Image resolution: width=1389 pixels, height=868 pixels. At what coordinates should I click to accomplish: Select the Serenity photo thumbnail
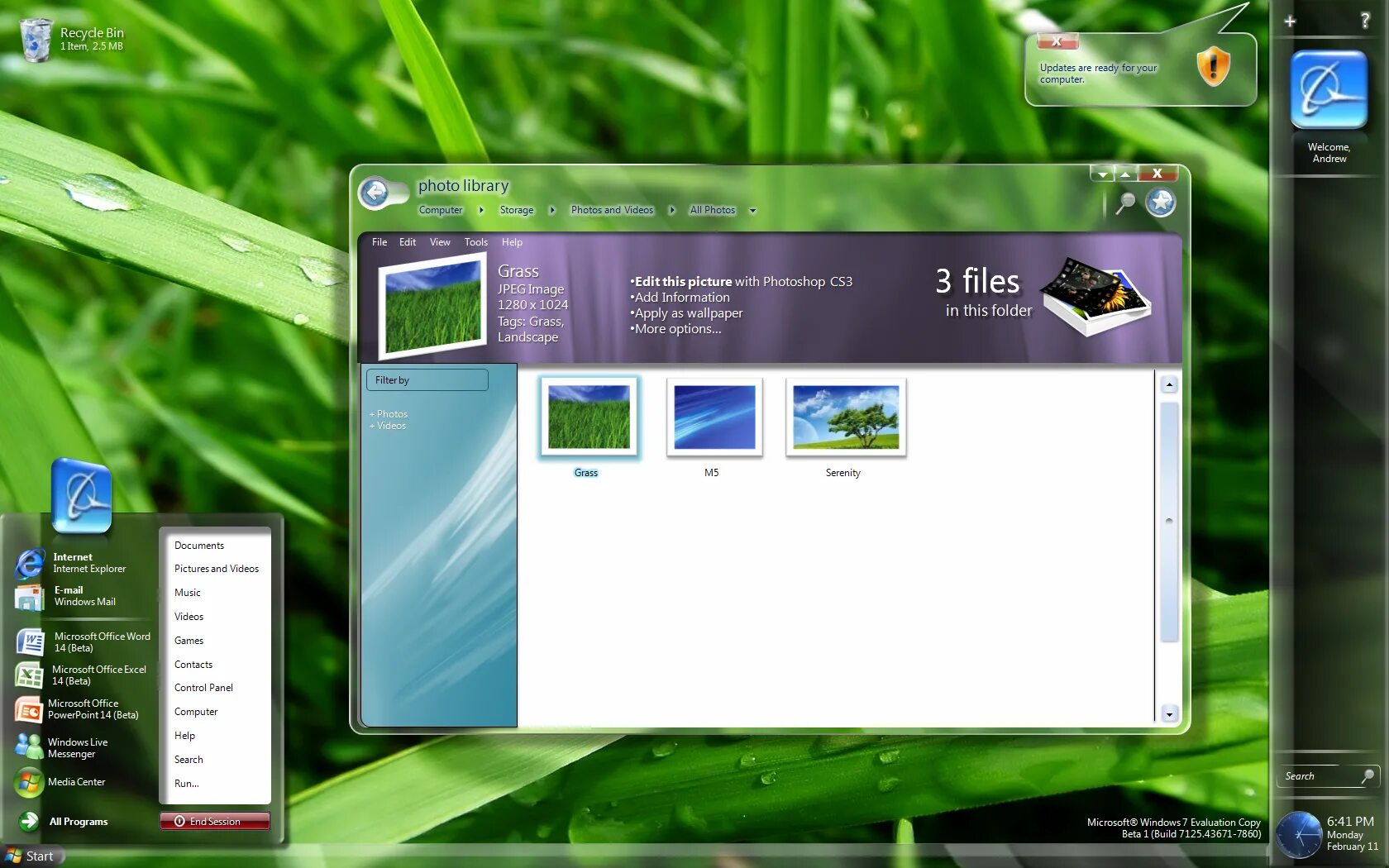coord(846,418)
